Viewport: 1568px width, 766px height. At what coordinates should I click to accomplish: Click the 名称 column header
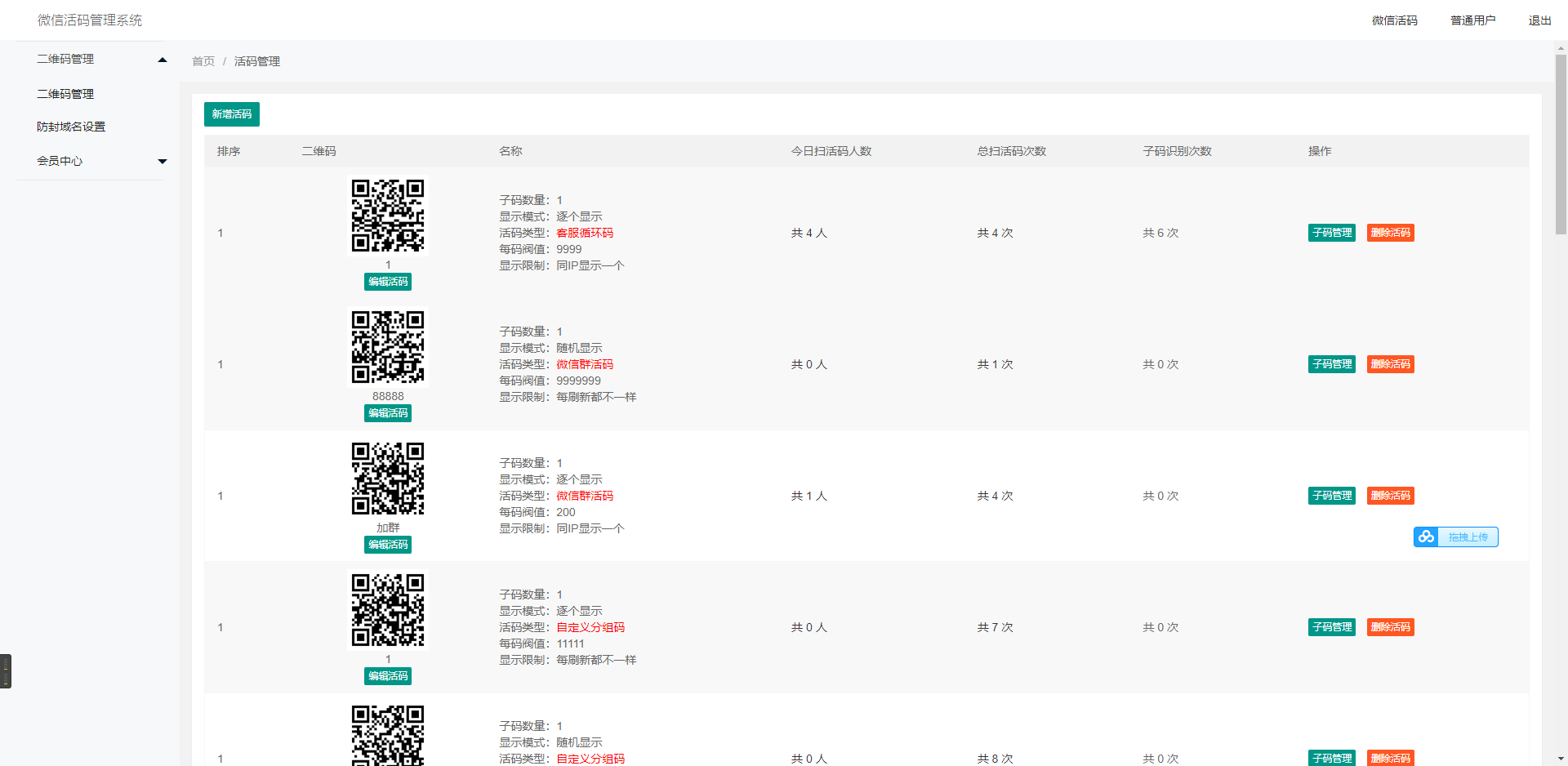coord(510,151)
